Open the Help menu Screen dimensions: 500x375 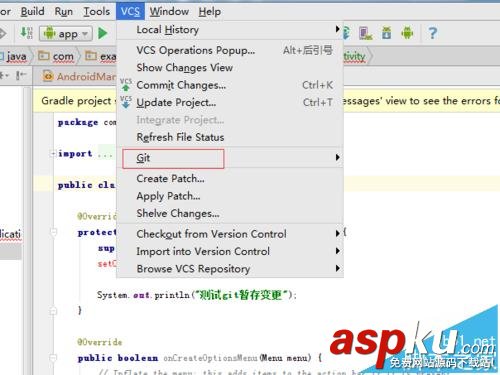tap(209, 11)
